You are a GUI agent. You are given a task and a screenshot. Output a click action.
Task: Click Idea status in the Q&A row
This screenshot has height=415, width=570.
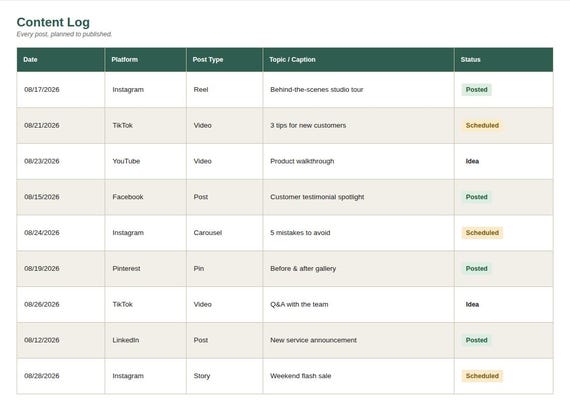point(472,305)
